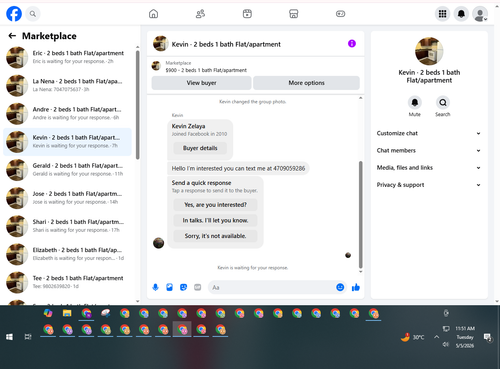Expand the Privacy & support section
Image resolution: width=500 pixels, height=369 pixels.
pos(429,185)
